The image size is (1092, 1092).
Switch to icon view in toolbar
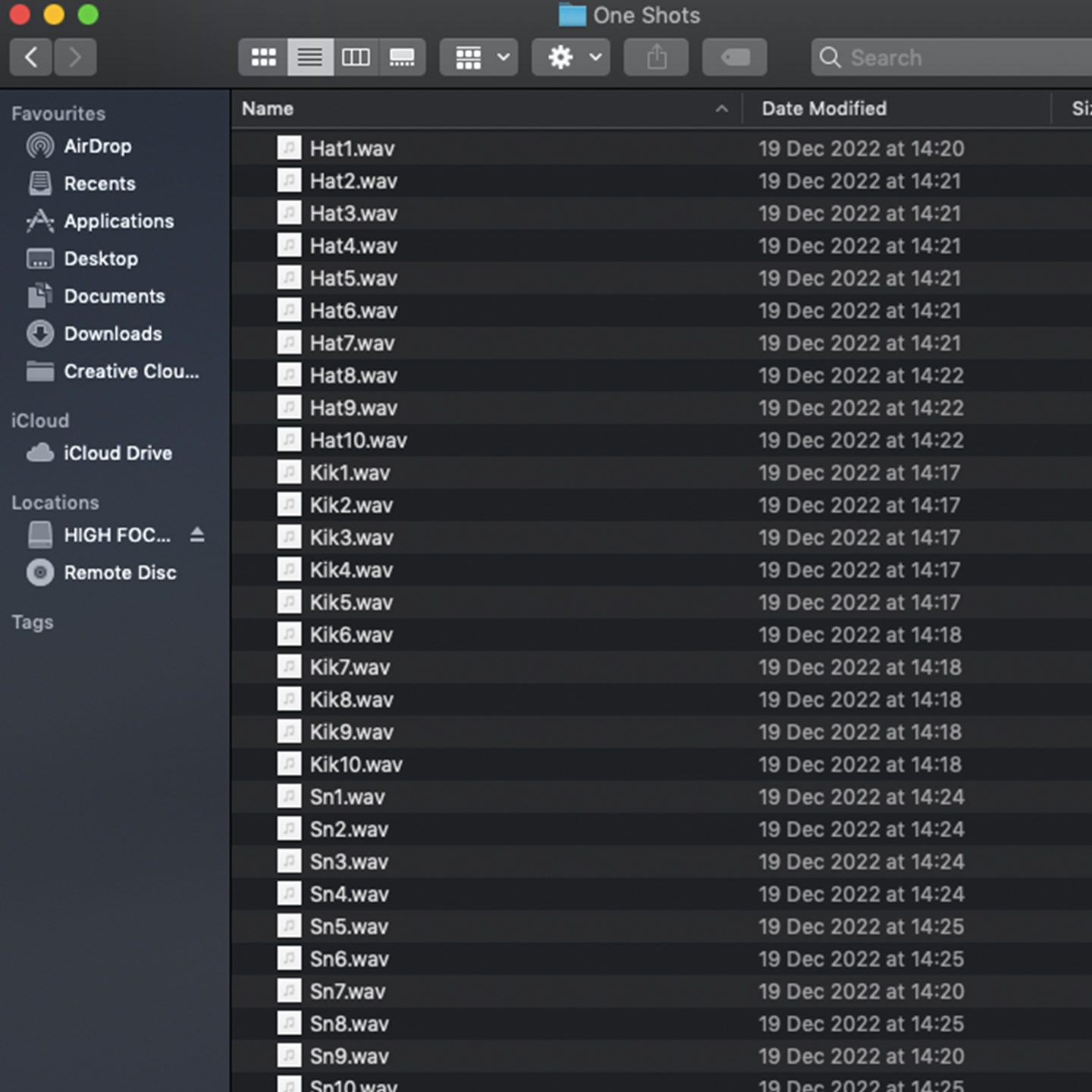click(x=263, y=58)
